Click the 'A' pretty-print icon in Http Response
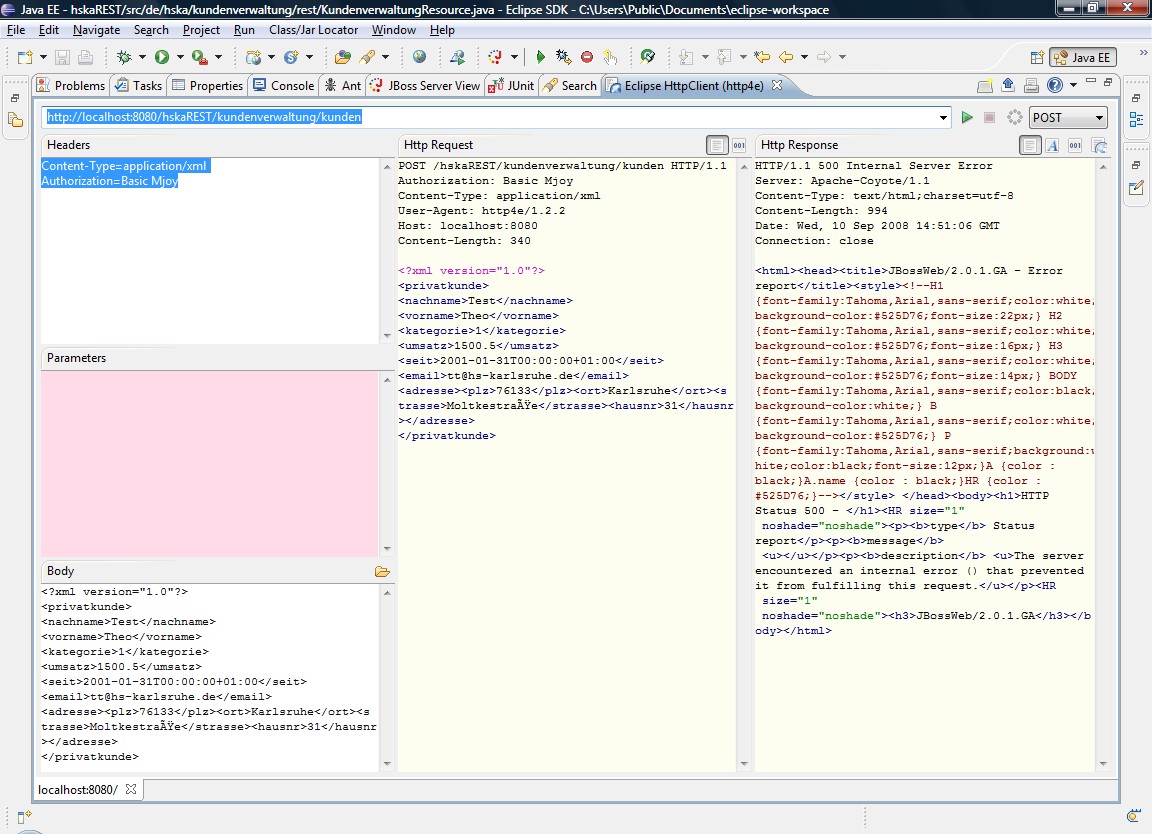The width and height of the screenshot is (1152, 834). point(1053,146)
